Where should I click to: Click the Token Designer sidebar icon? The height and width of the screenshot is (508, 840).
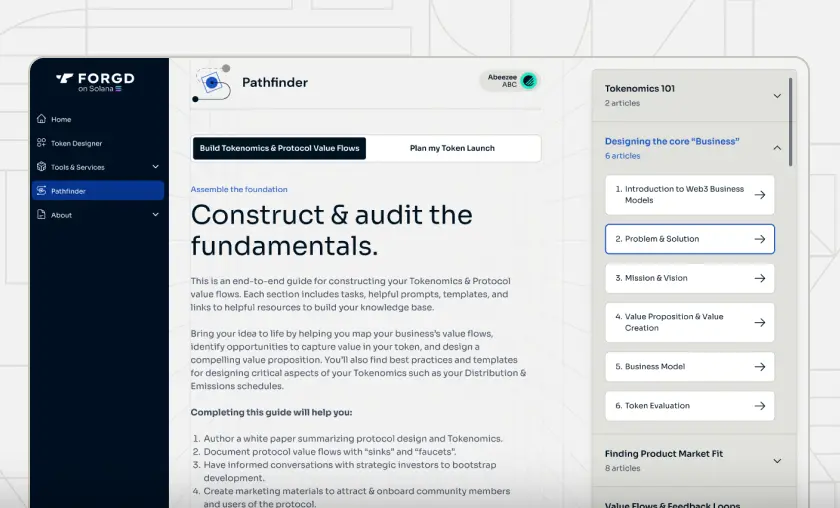41,143
